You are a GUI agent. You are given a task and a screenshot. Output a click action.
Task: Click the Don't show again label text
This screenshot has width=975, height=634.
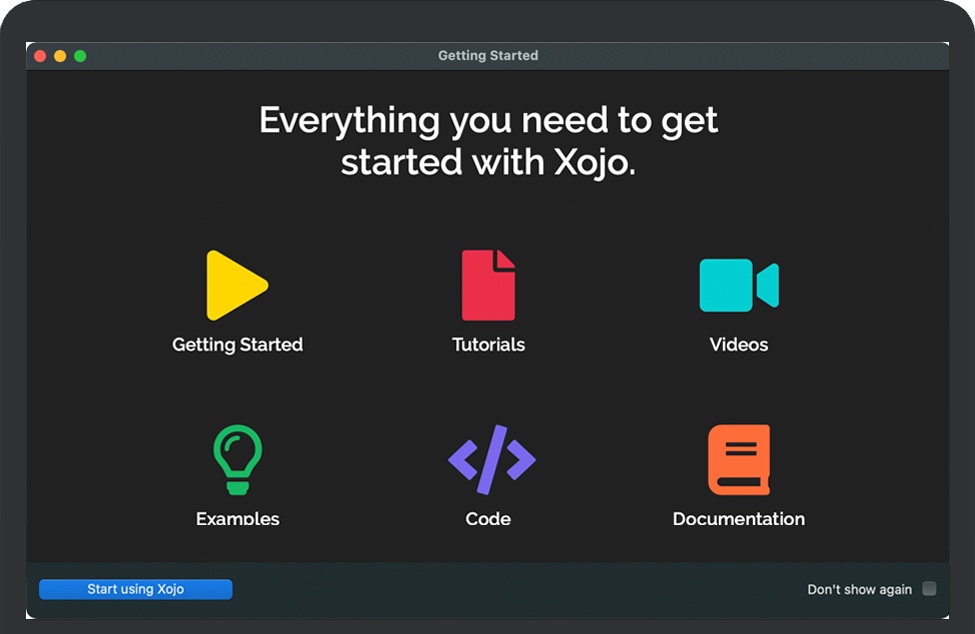coord(859,590)
